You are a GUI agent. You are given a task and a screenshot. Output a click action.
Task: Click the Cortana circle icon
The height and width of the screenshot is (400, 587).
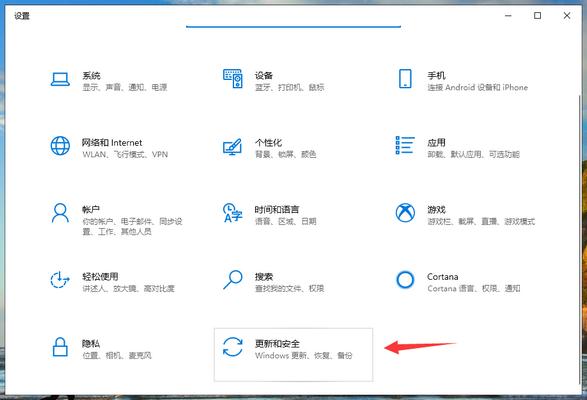(x=405, y=280)
